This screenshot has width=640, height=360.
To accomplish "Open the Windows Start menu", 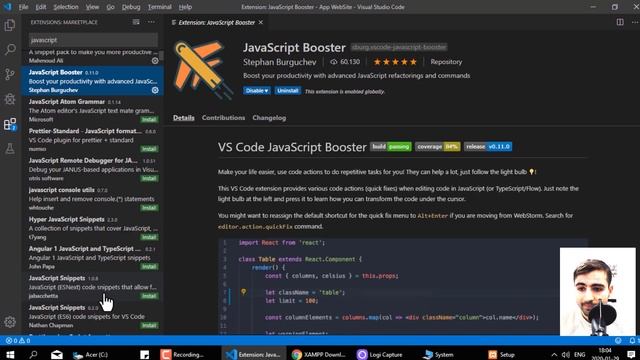I will (x=10, y=354).
